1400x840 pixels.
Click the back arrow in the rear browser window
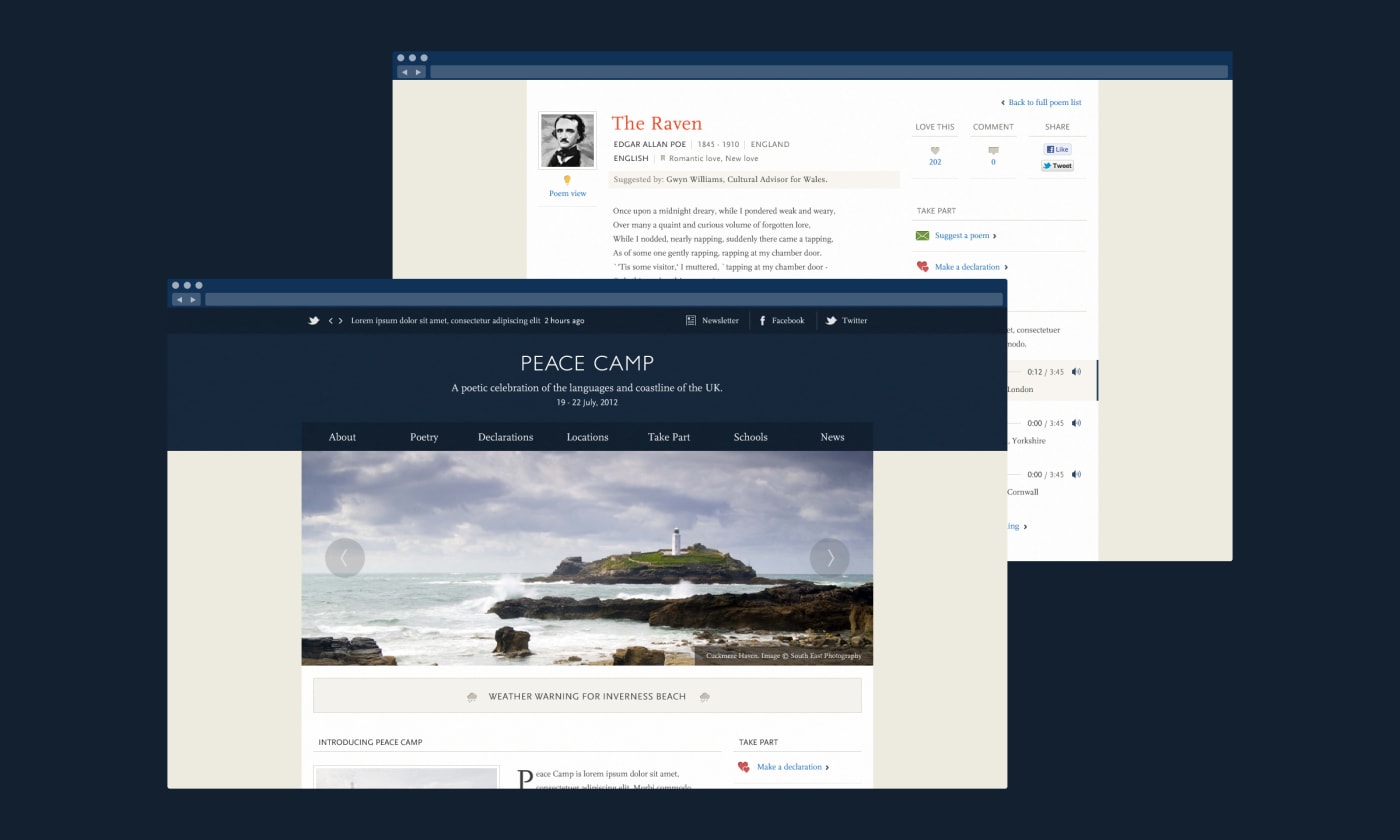(405, 72)
